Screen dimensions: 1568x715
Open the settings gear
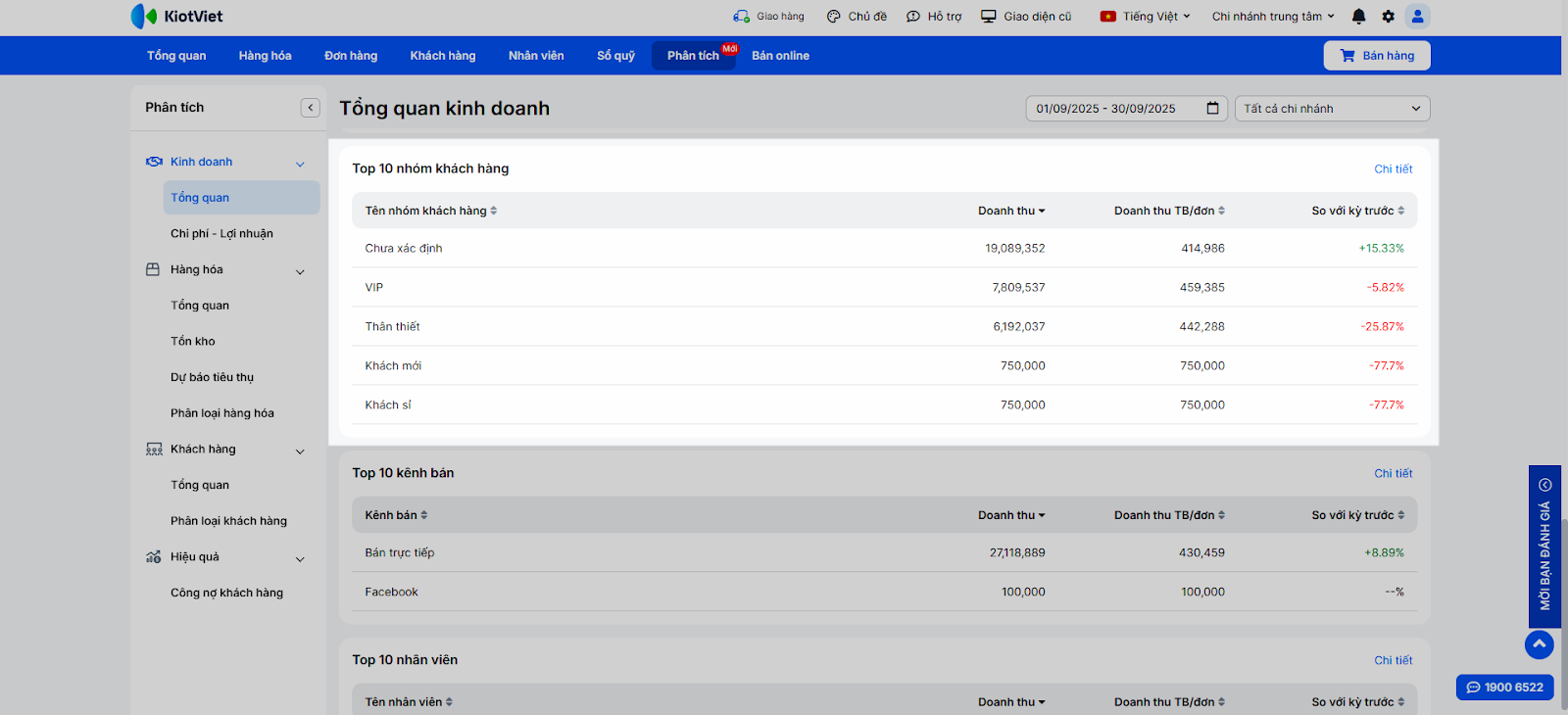click(x=1388, y=16)
